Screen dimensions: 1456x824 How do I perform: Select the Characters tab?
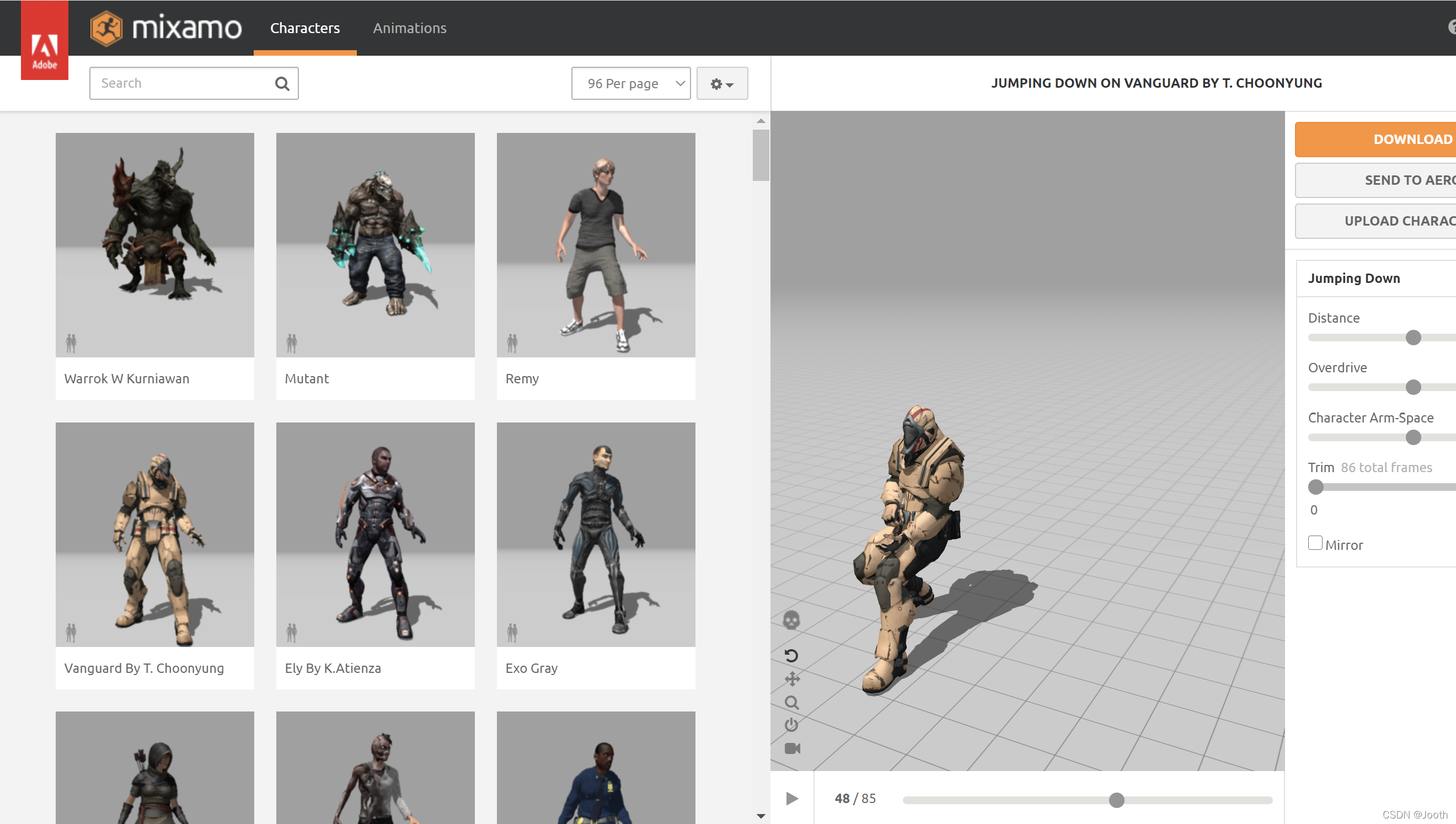pos(304,28)
